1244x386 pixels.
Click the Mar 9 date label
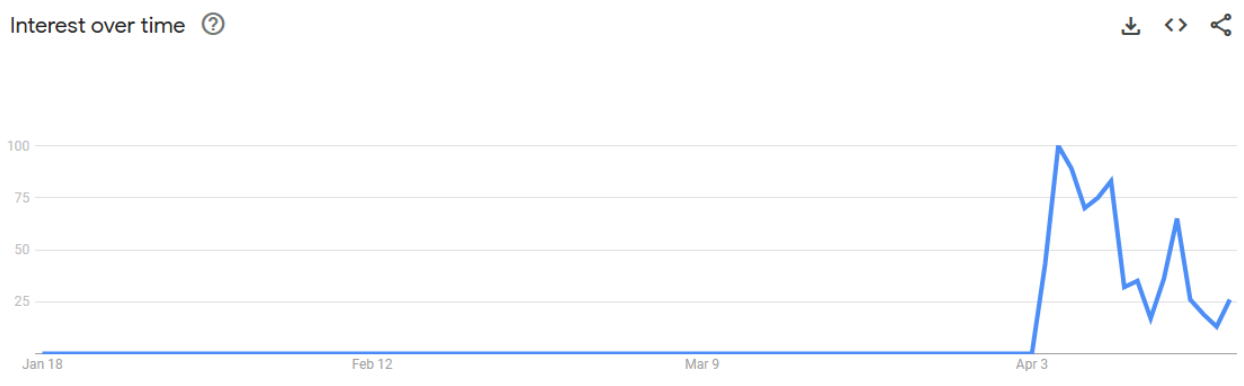[702, 365]
